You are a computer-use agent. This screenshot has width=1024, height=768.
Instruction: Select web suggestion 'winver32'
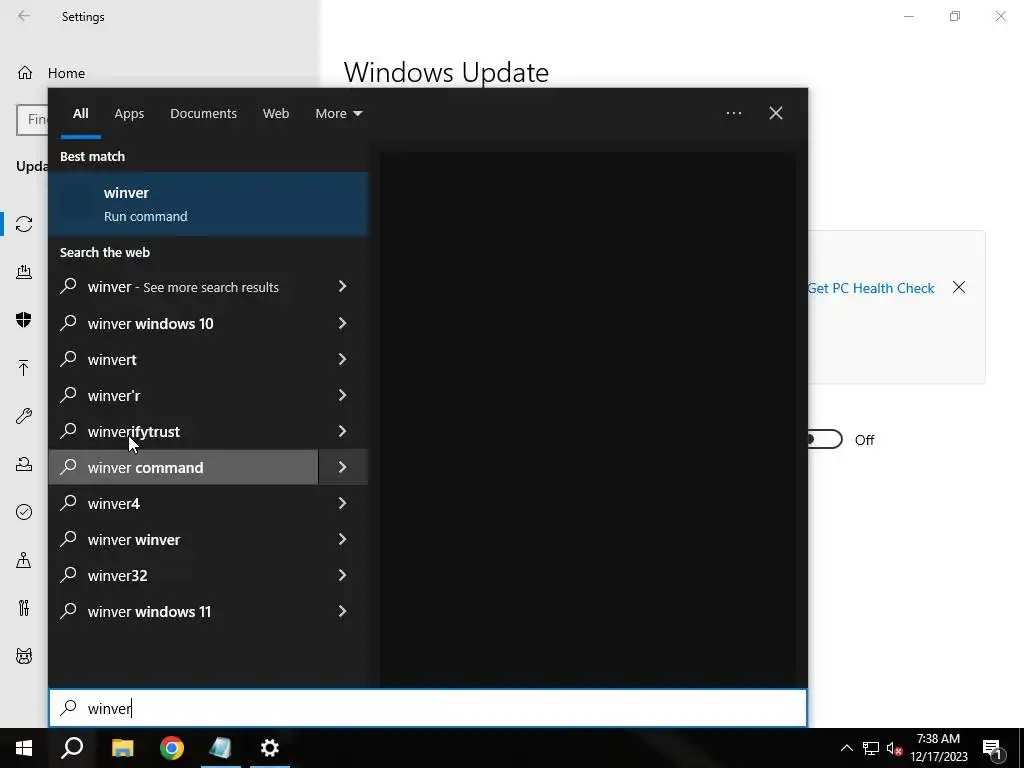184,575
